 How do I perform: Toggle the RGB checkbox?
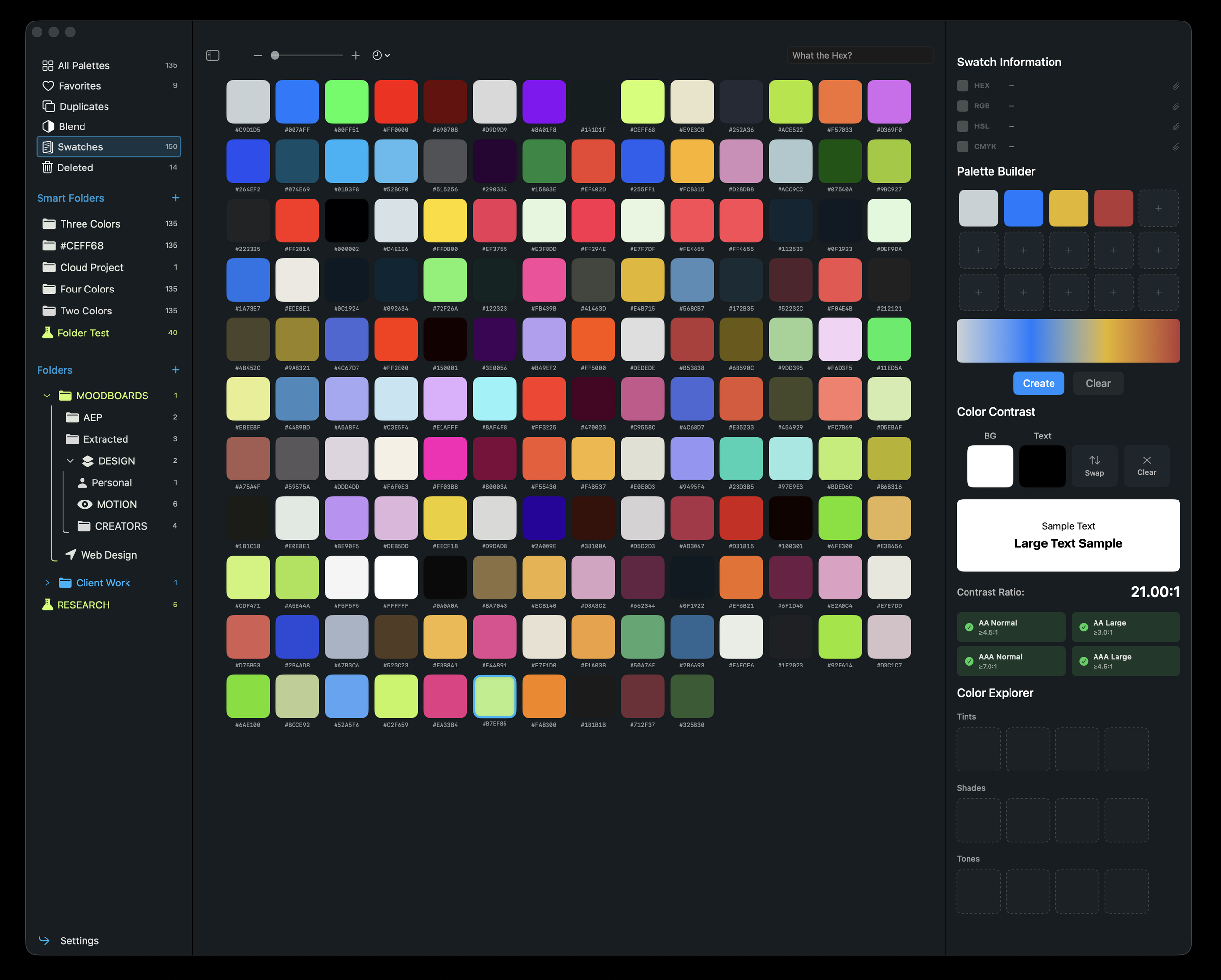[962, 106]
